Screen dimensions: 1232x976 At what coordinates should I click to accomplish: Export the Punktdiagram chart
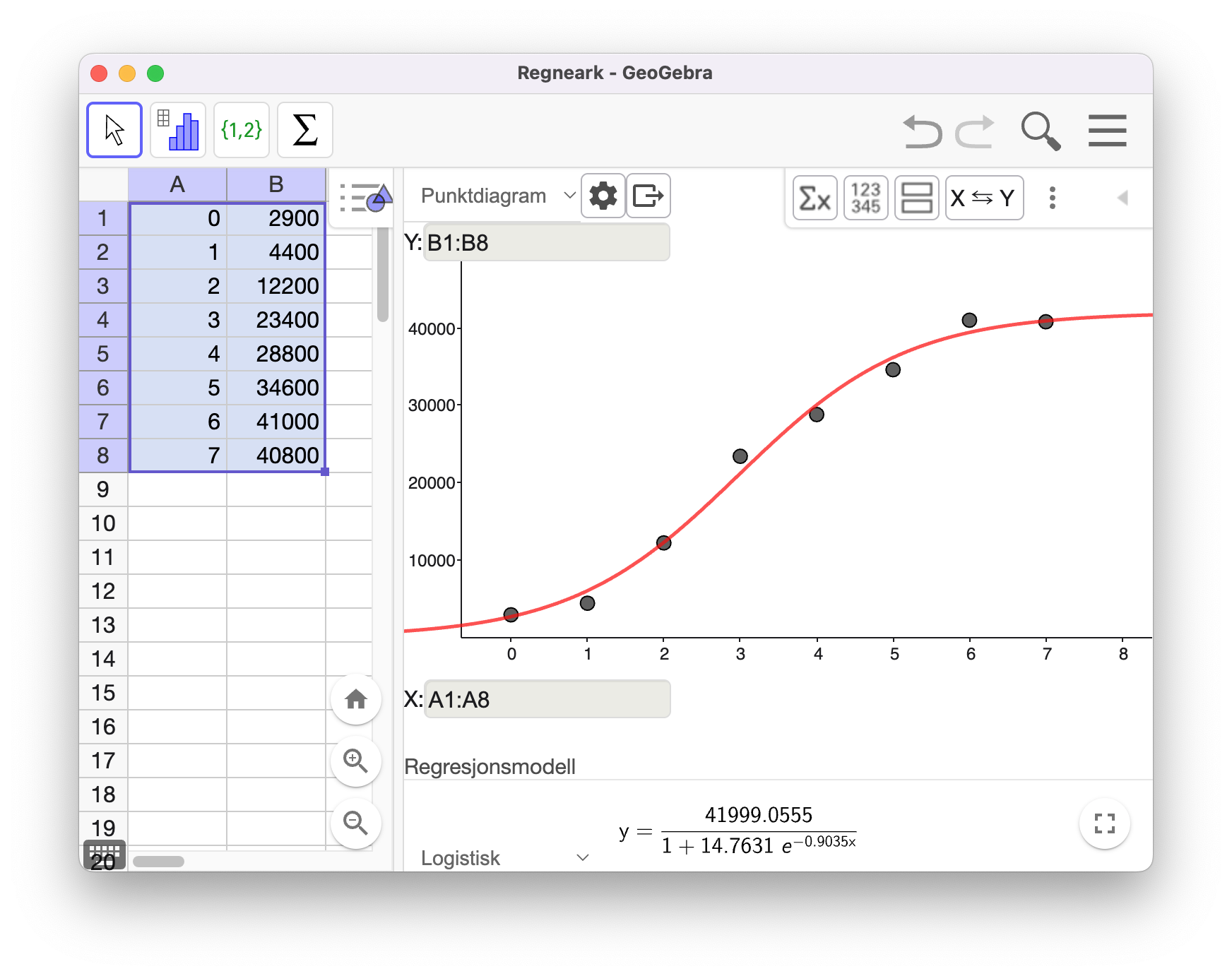(648, 196)
